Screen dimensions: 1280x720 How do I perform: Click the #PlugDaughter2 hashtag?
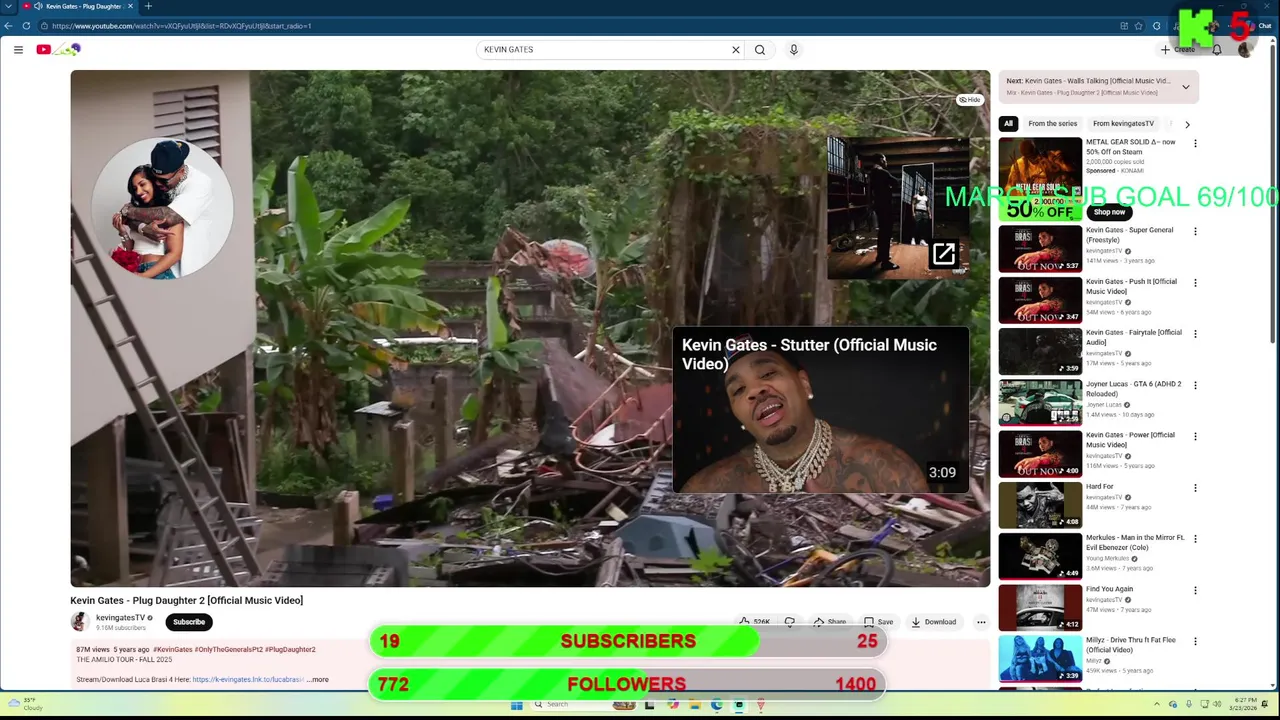(x=290, y=650)
